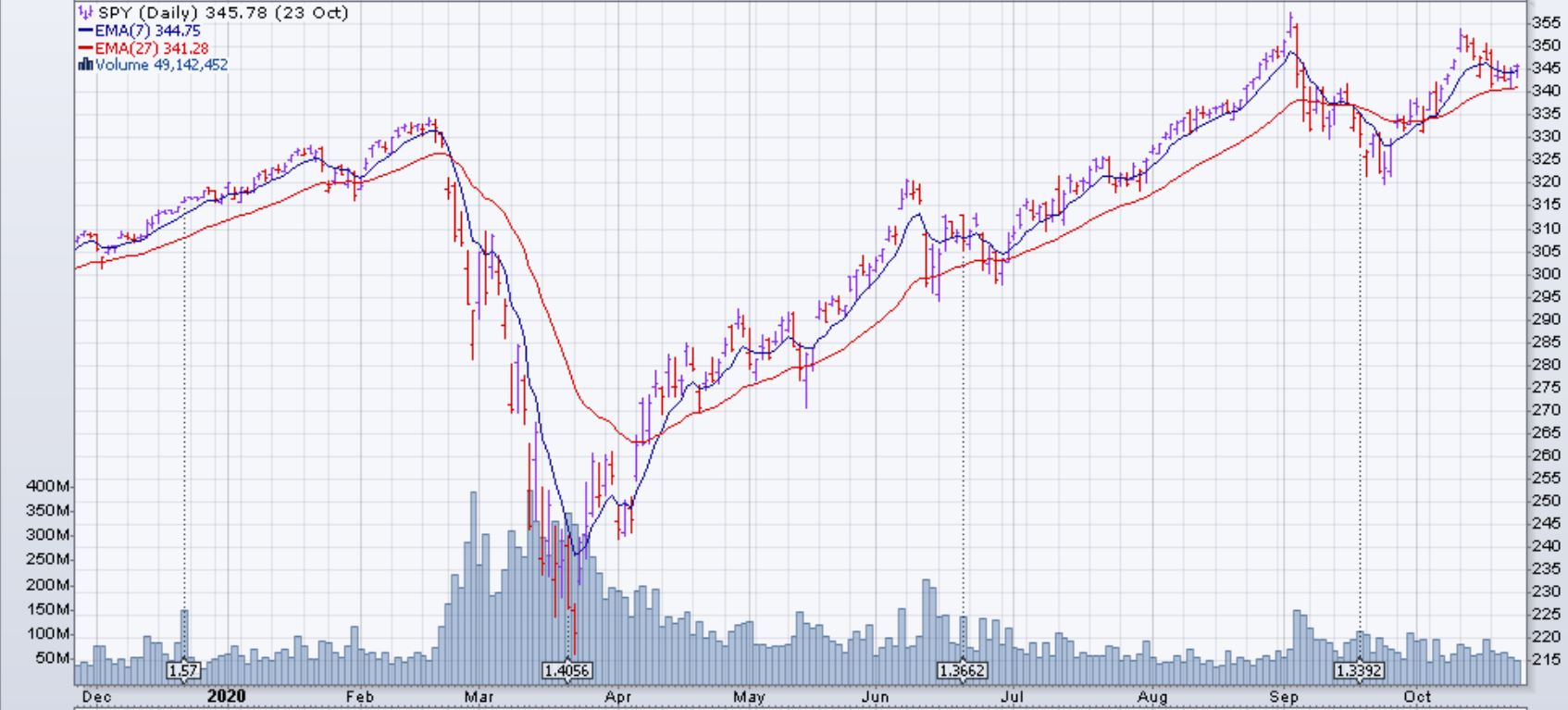Select the SPY (Daily) 345.78 legend title
The width and height of the screenshot is (1568, 710).
223,13
